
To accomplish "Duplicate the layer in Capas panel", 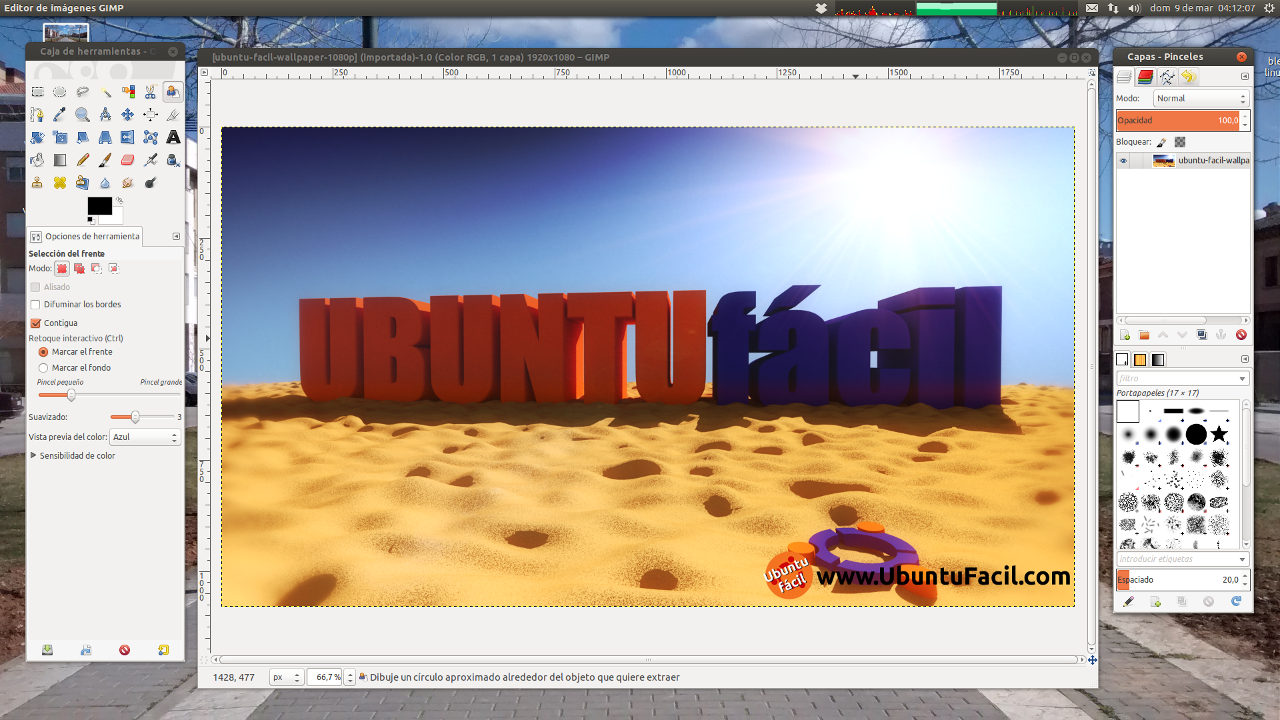I will pyautogui.click(x=1202, y=335).
